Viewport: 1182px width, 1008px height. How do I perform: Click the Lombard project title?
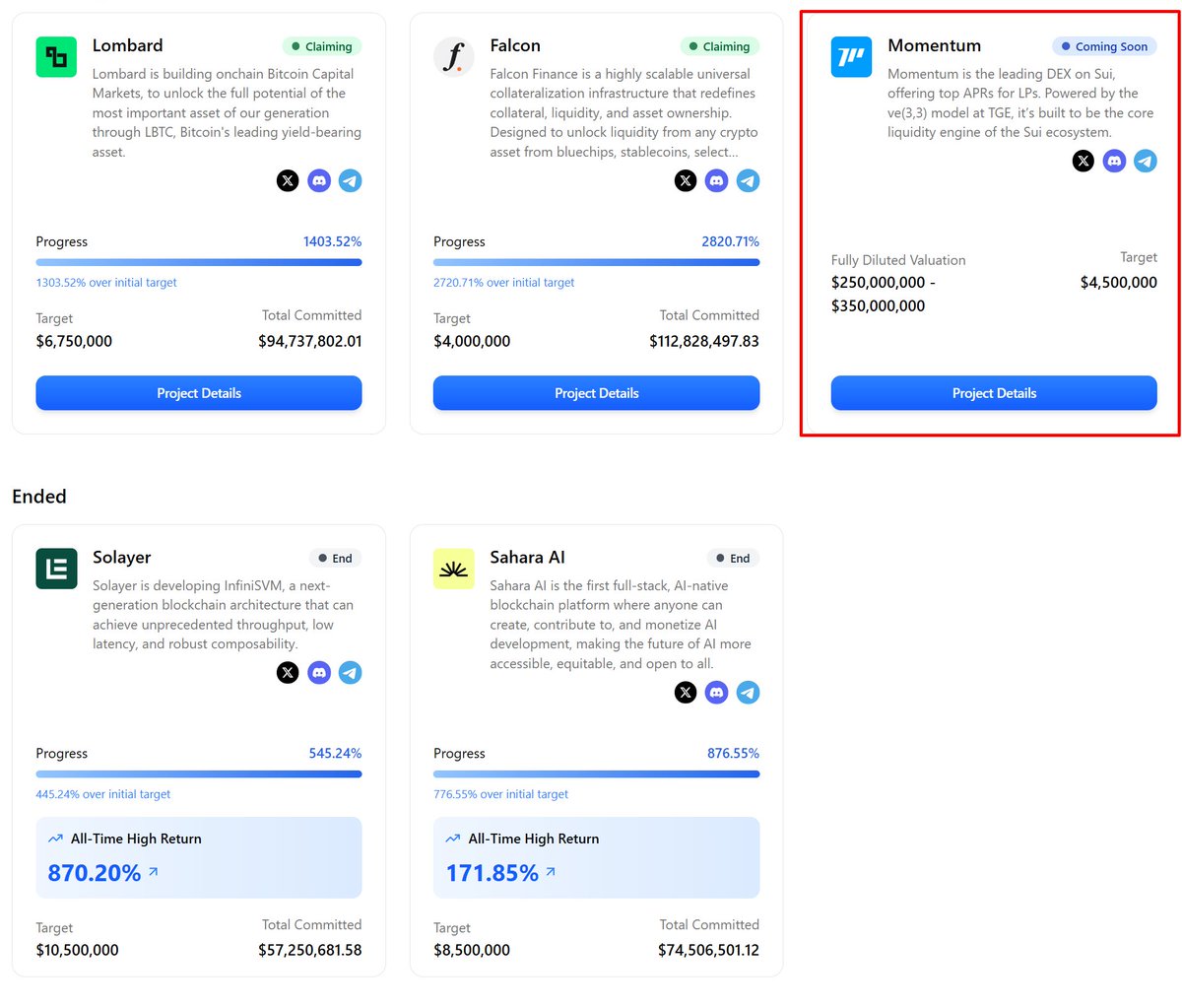[128, 45]
